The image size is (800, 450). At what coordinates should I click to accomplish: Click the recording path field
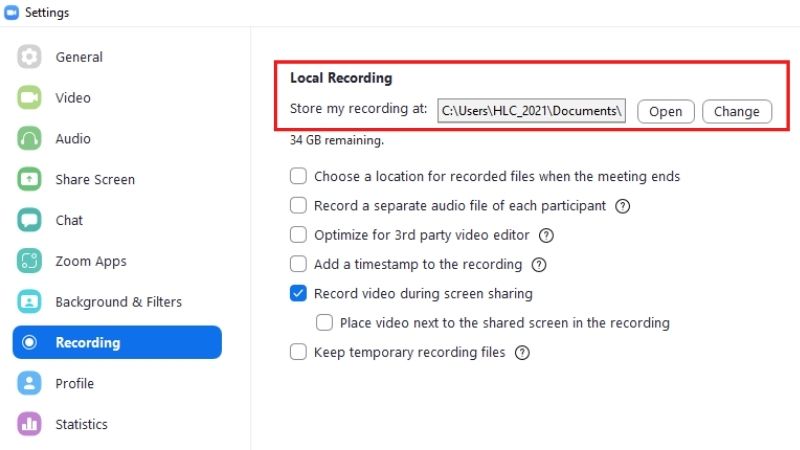point(531,111)
